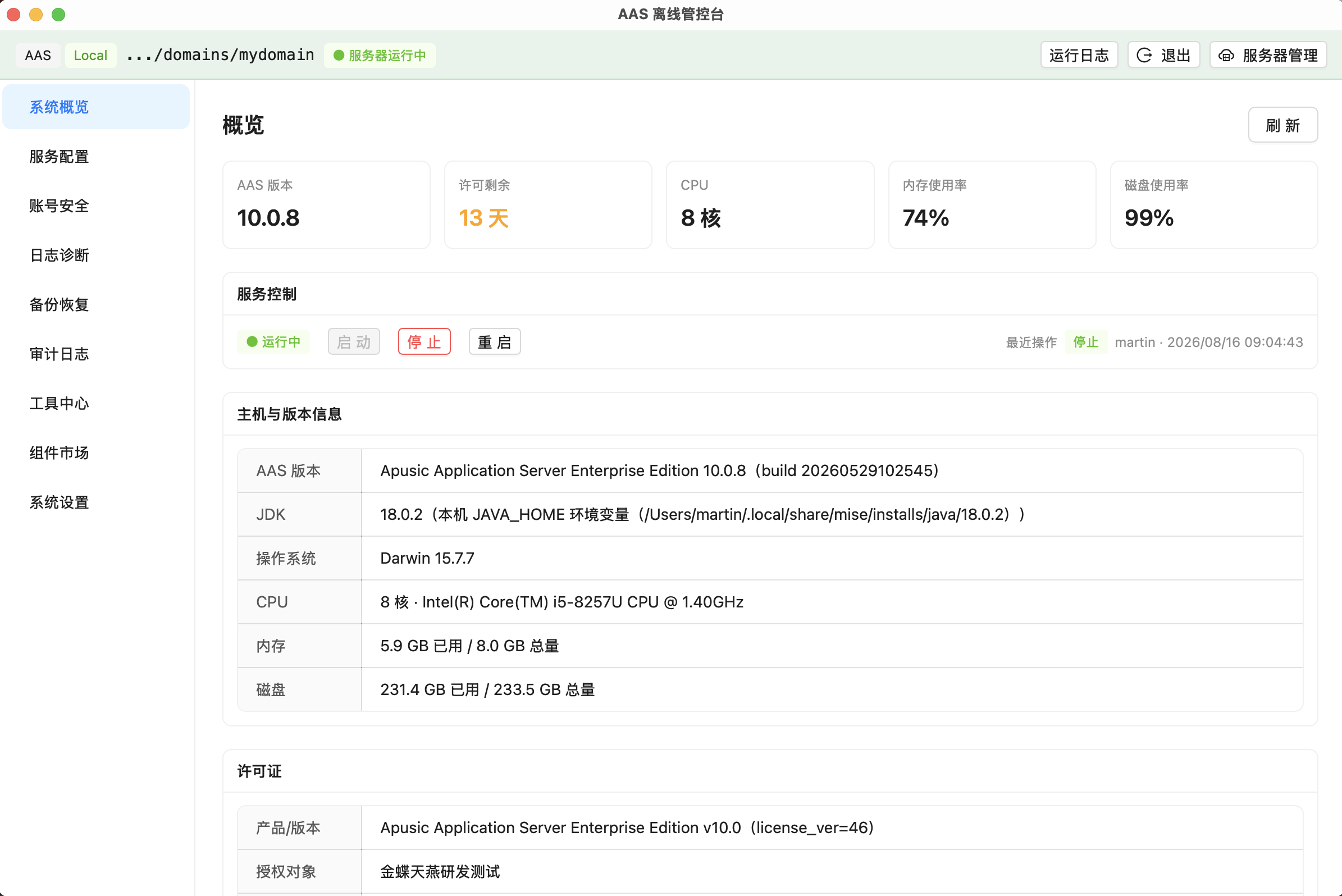Close the AAS 离线管控台 window
Screen dimensions: 1342x896
click(13, 14)
